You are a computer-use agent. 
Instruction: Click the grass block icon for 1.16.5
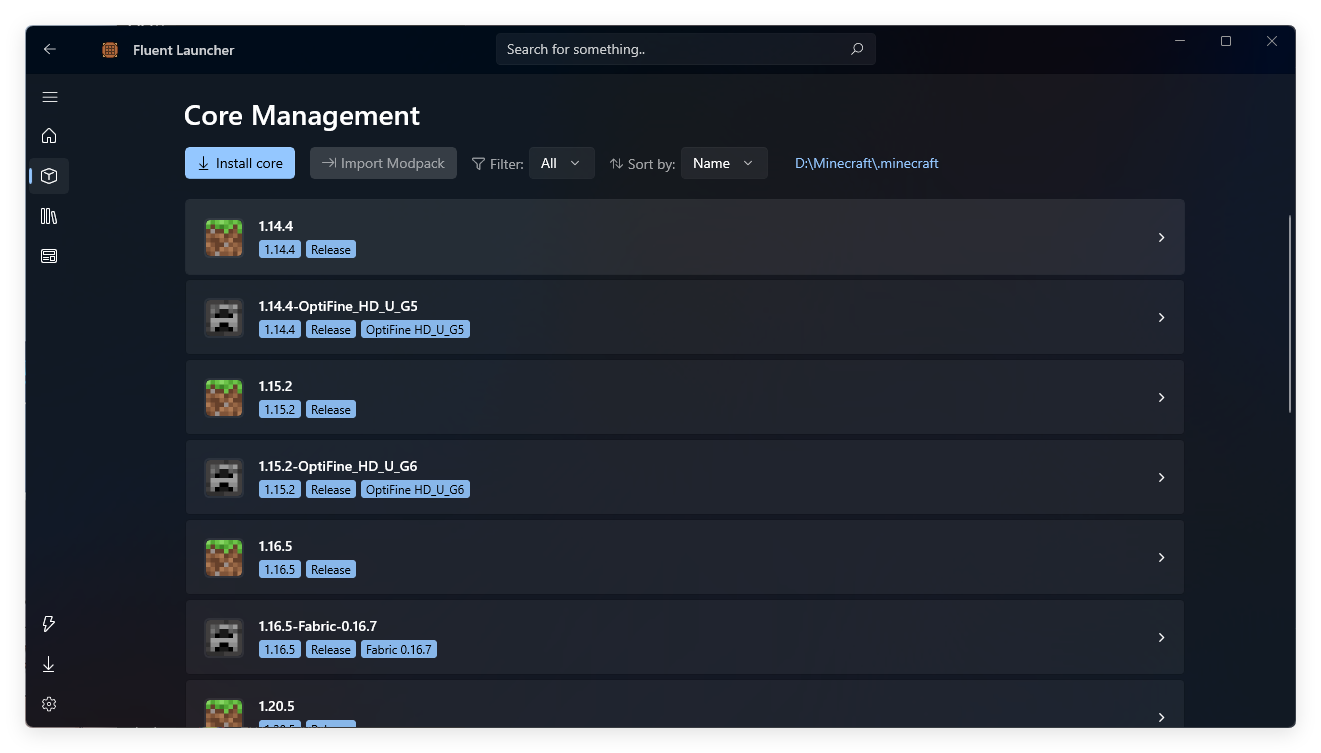(224, 557)
